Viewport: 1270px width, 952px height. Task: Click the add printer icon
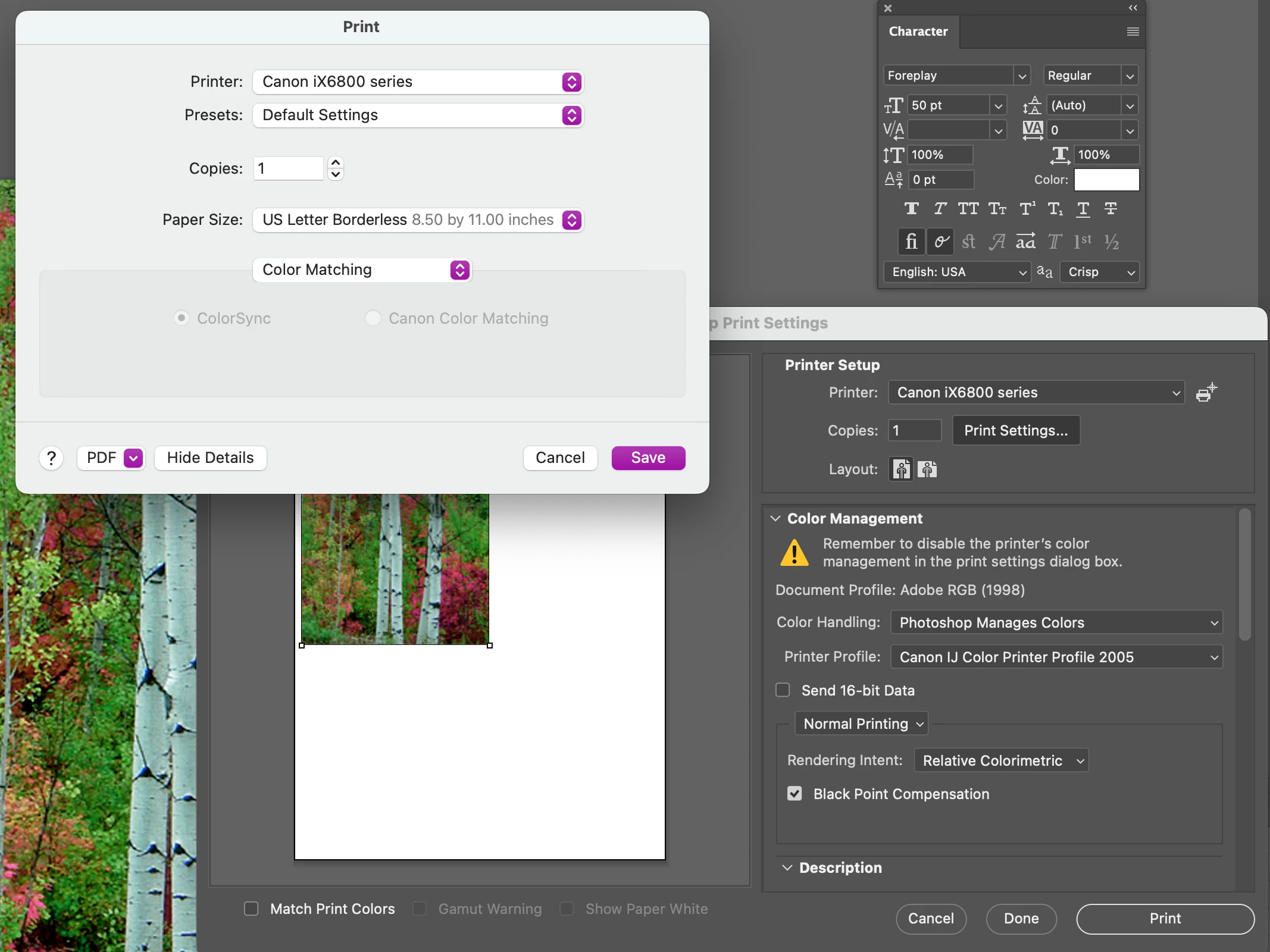point(1206,393)
